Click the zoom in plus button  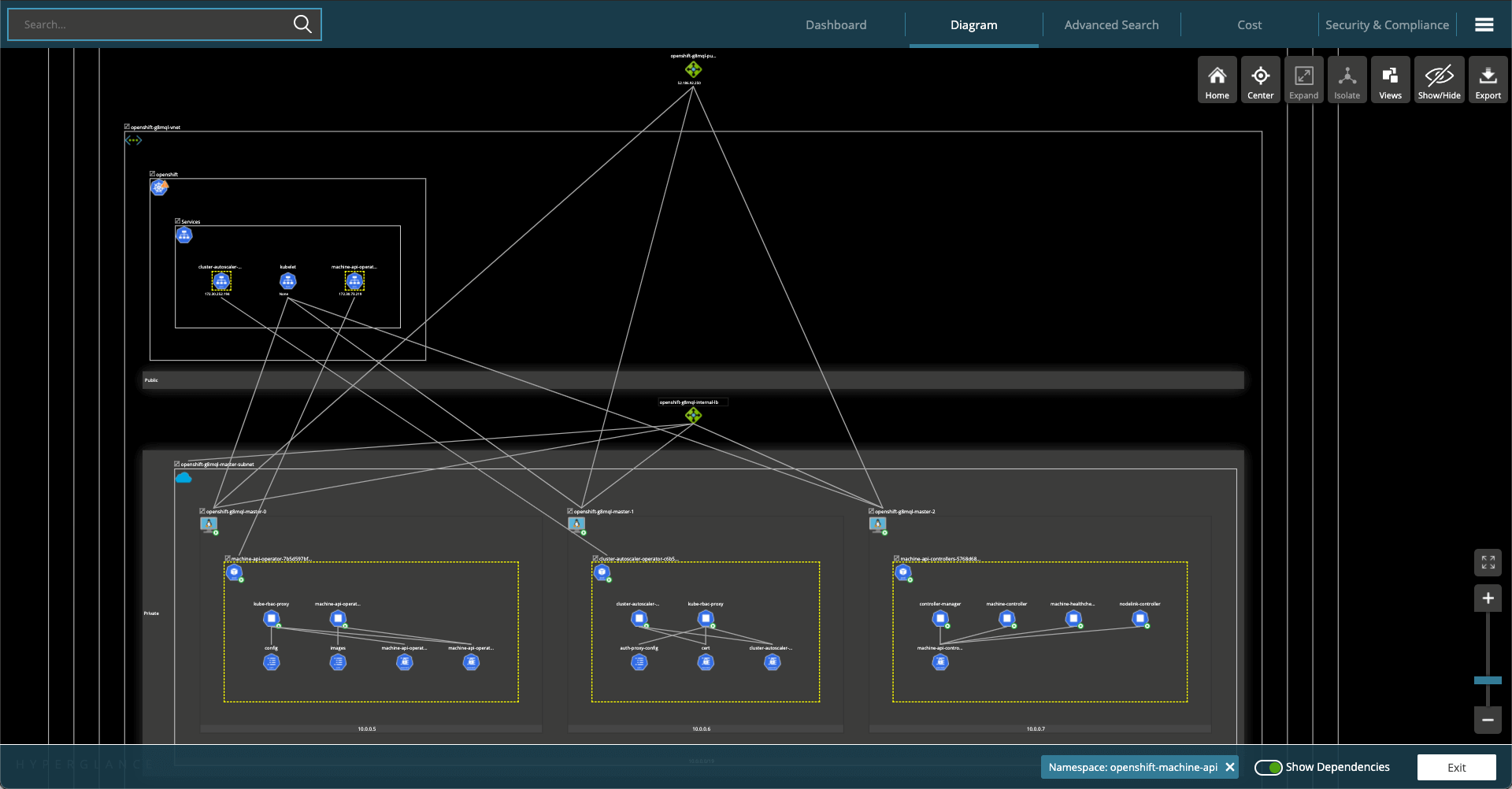(1488, 598)
